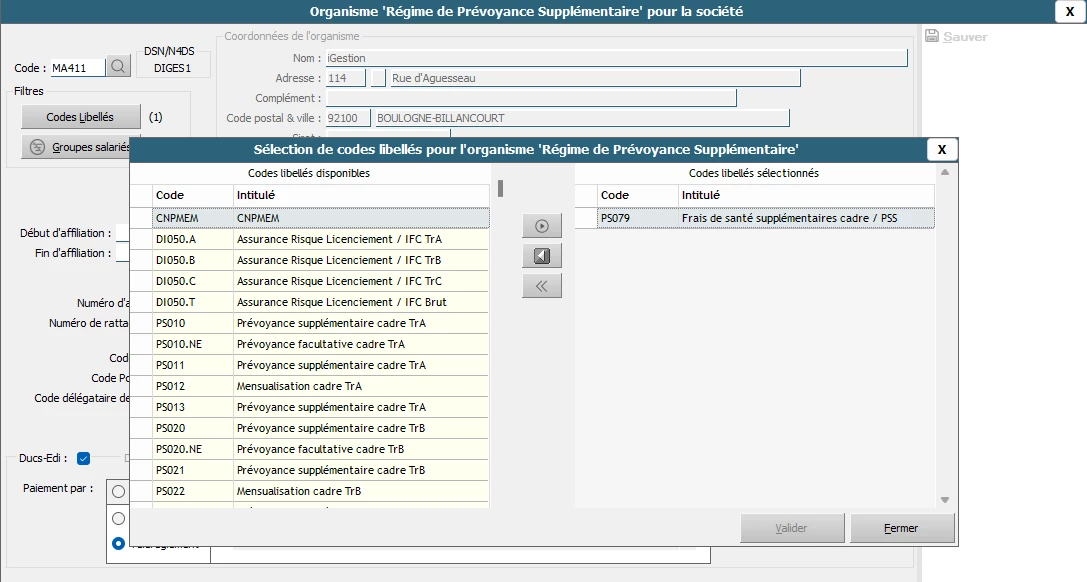Select the third checked Paiement par radio option
Viewport: 1087px width, 582px height.
click(x=119, y=543)
